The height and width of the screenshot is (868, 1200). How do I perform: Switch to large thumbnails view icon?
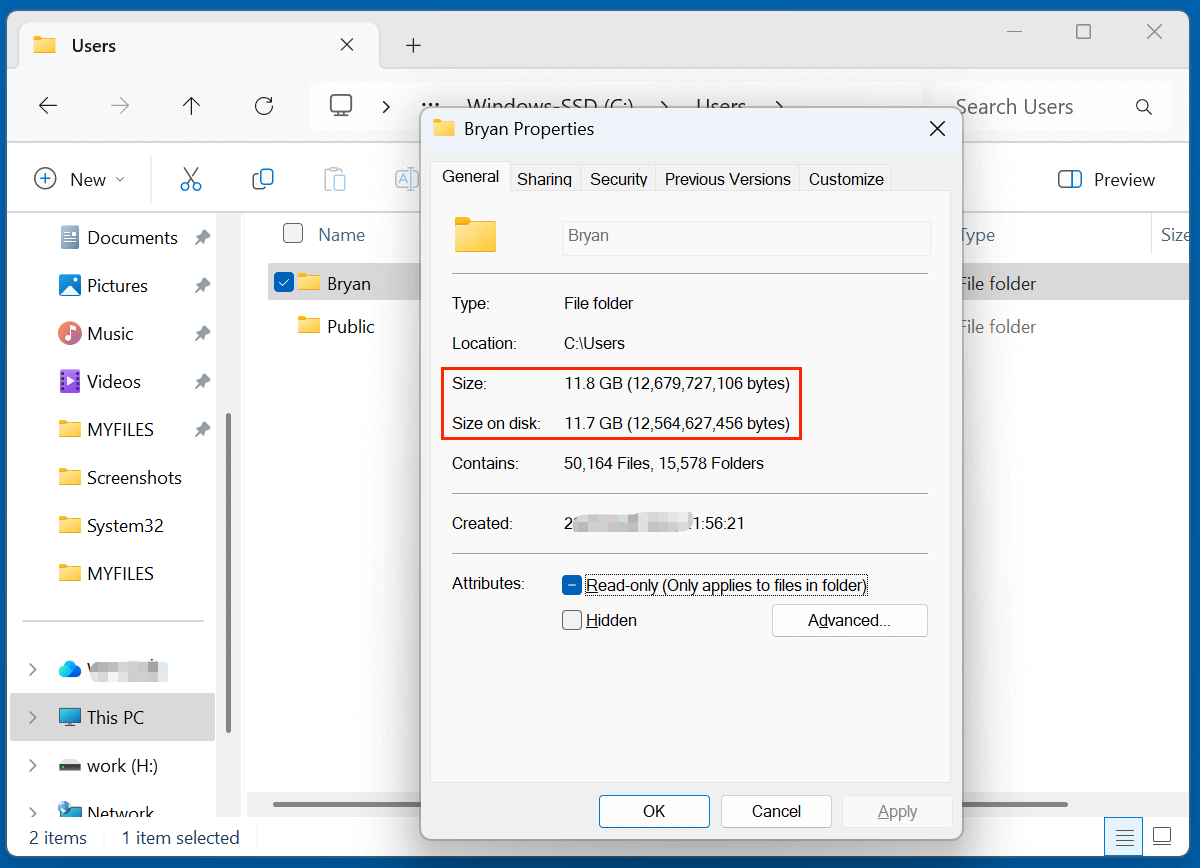pos(1162,836)
